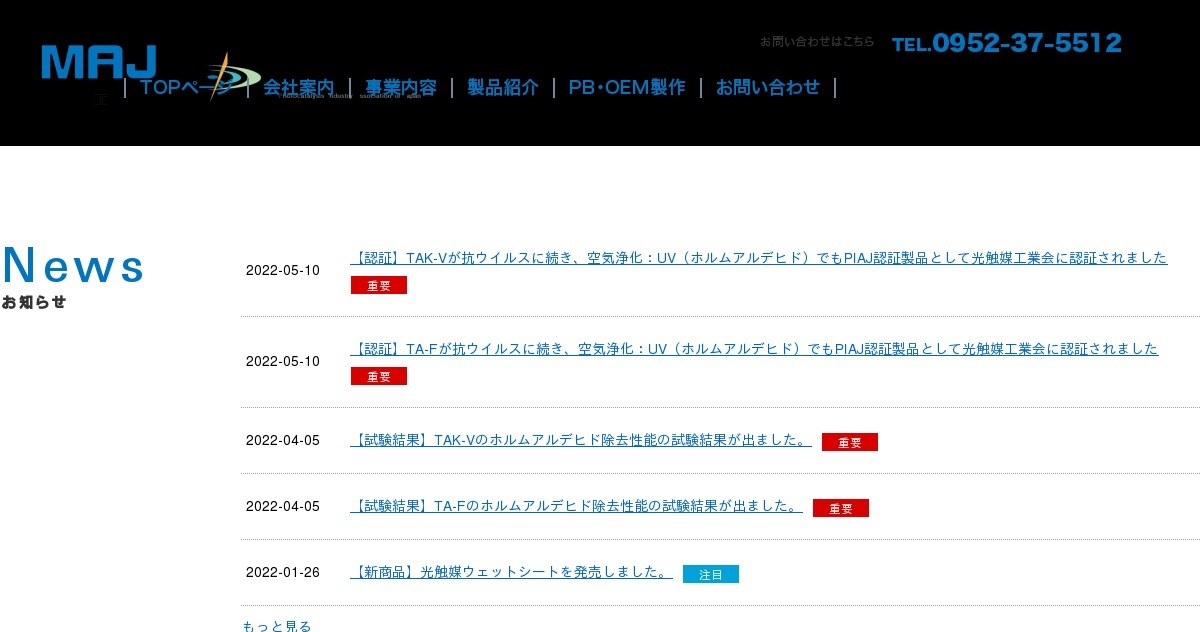
Task: Click blue 注目 badge next to wet sheet news
Action: pos(711,574)
